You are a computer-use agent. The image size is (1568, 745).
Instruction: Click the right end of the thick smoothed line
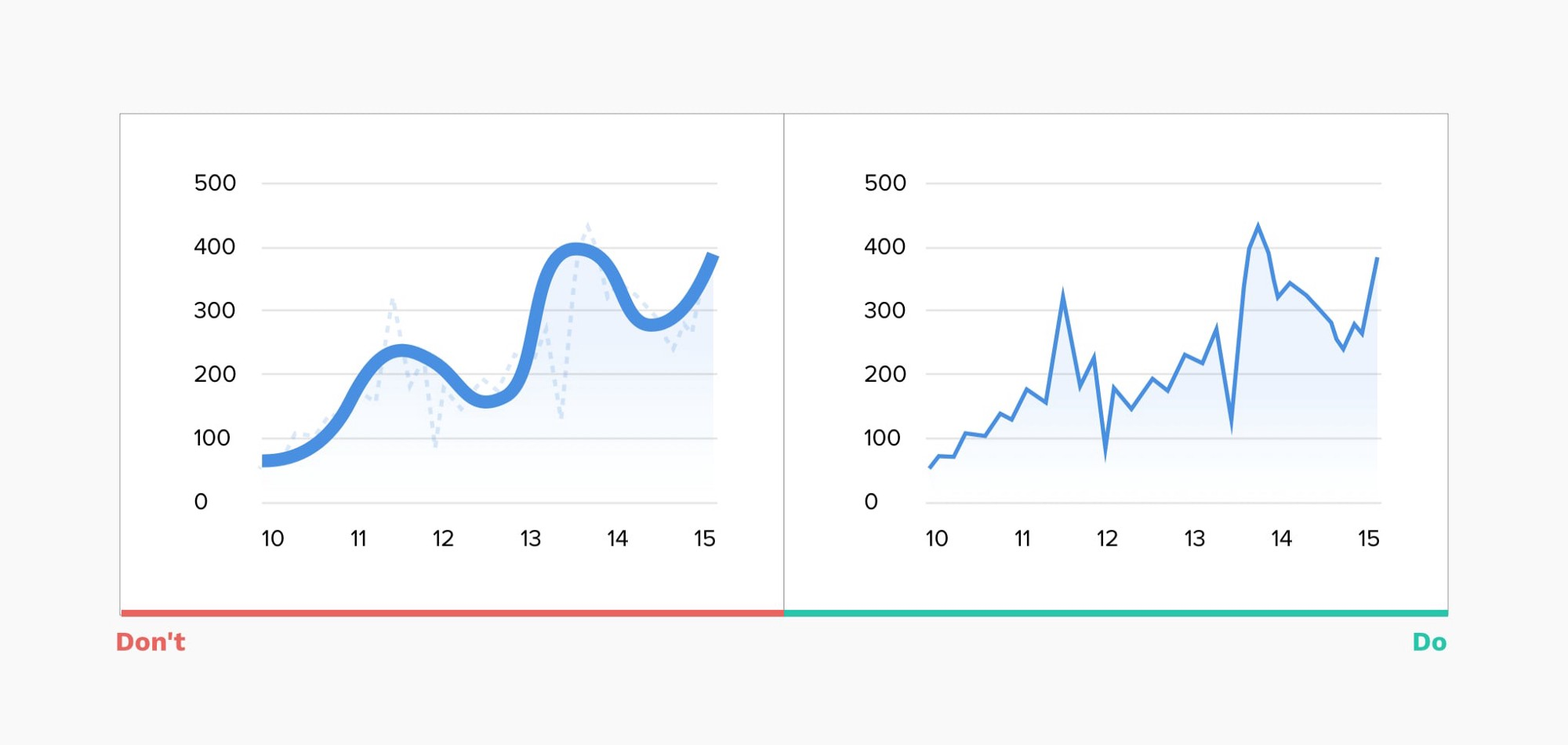tap(713, 256)
